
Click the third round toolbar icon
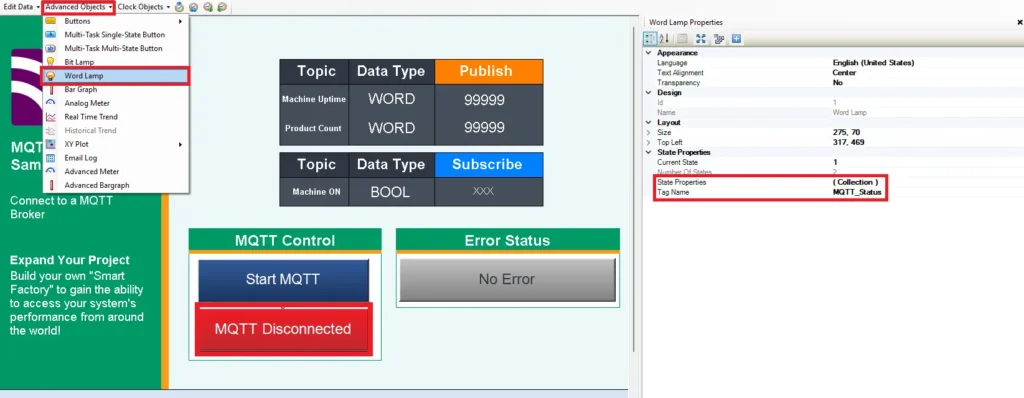click(x=208, y=7)
